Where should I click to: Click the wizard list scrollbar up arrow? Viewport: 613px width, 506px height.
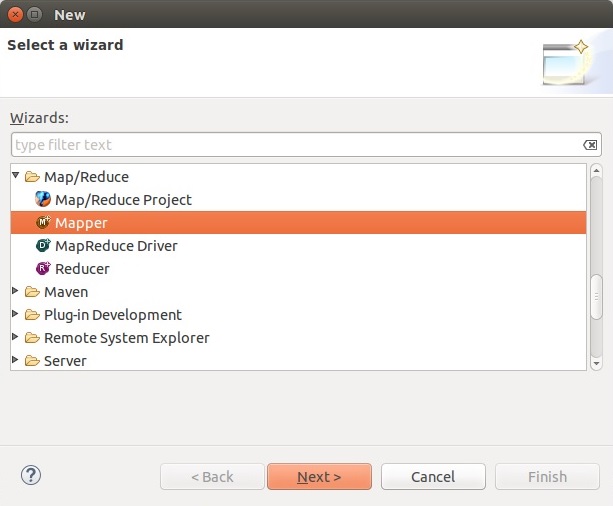(596, 170)
